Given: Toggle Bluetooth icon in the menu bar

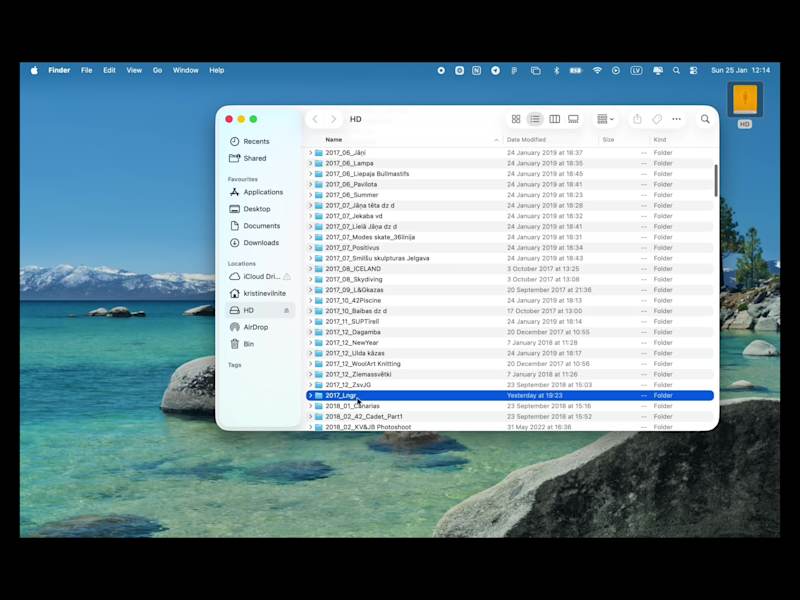Looking at the screenshot, I should click(x=557, y=70).
